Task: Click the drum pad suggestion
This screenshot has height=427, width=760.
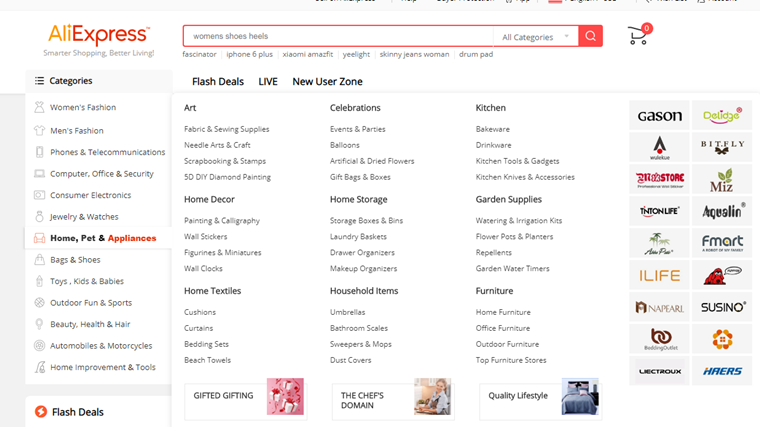Action: (x=476, y=54)
